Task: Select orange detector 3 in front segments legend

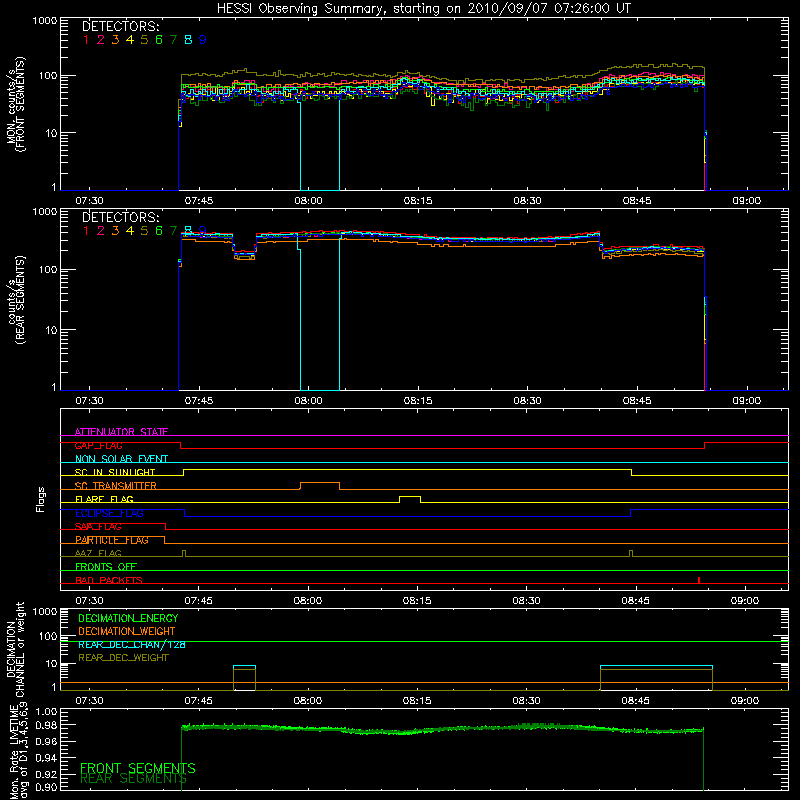Action: (x=115, y=40)
